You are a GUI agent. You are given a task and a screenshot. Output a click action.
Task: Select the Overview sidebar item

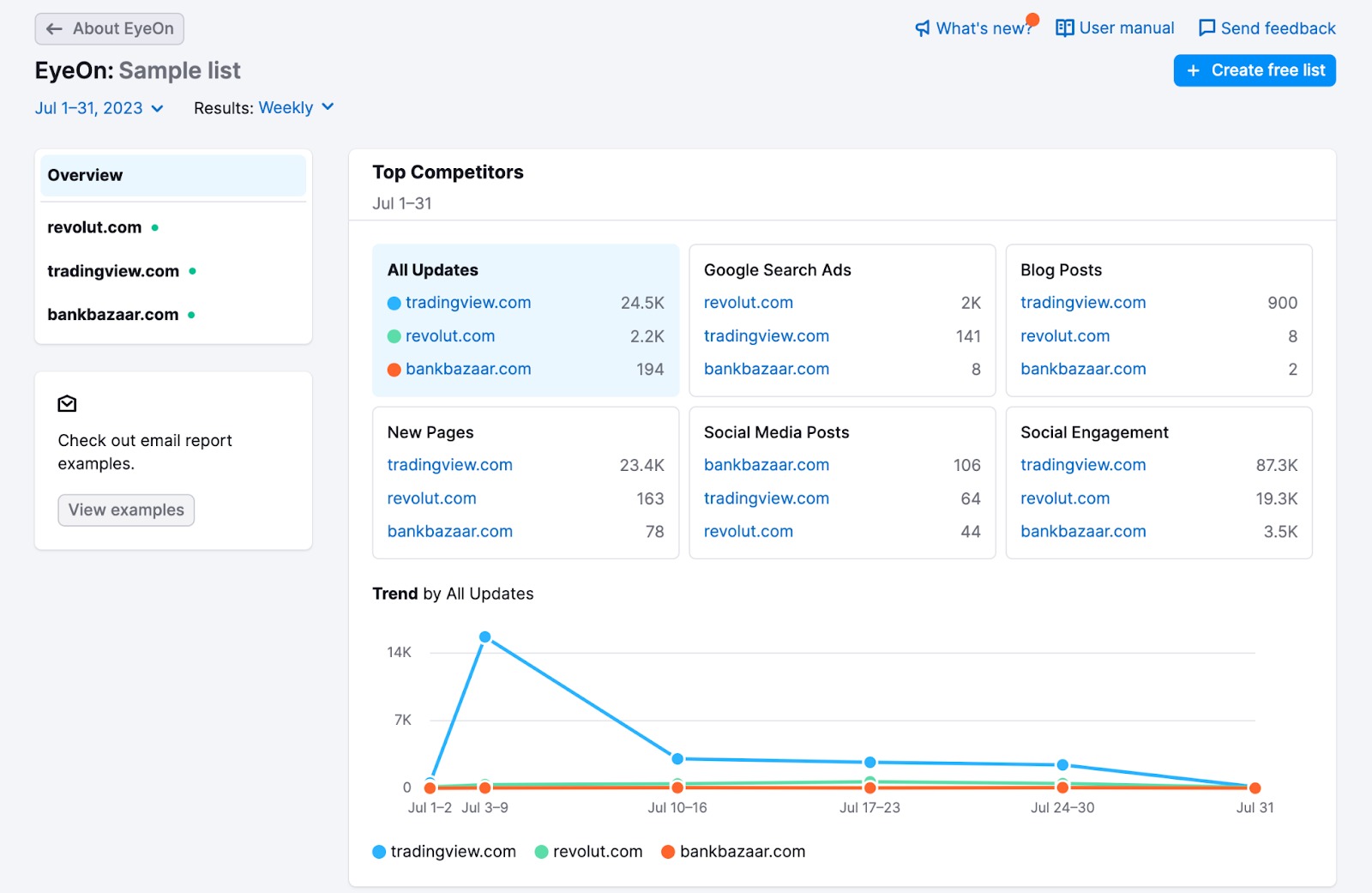point(173,175)
